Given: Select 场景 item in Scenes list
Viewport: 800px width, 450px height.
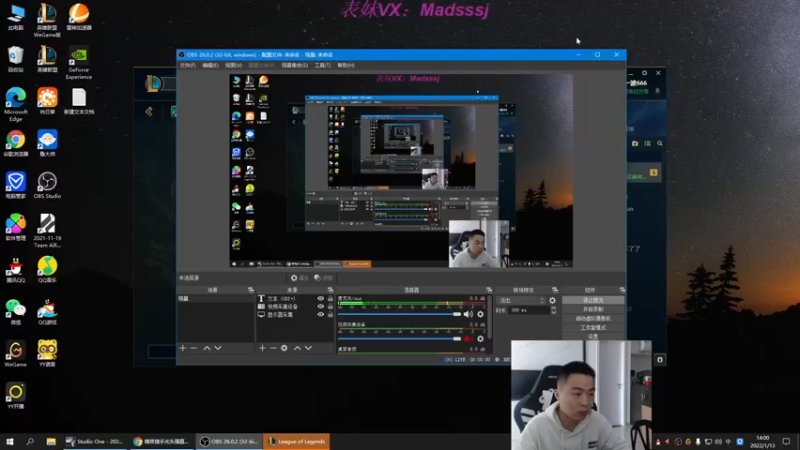Looking at the screenshot, I should 216,298.
